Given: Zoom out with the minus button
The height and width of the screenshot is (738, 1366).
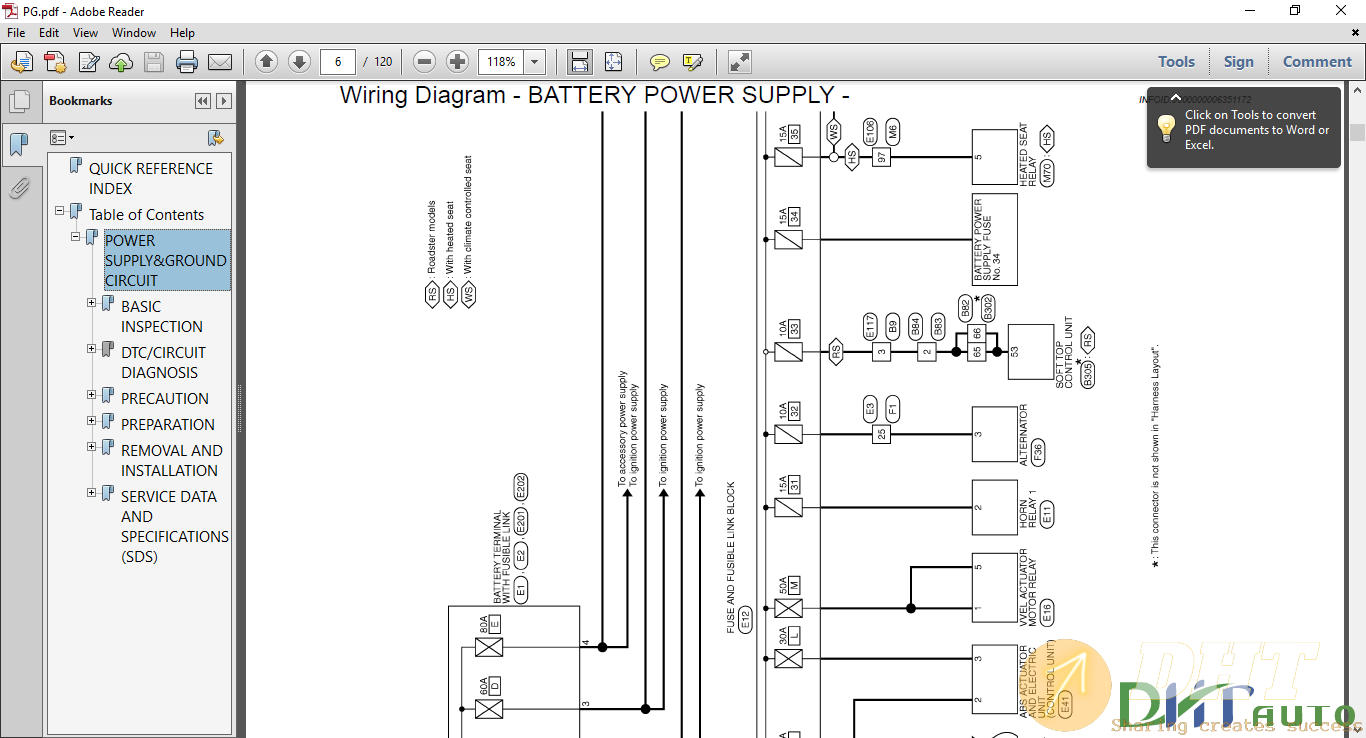Looking at the screenshot, I should coord(425,62).
